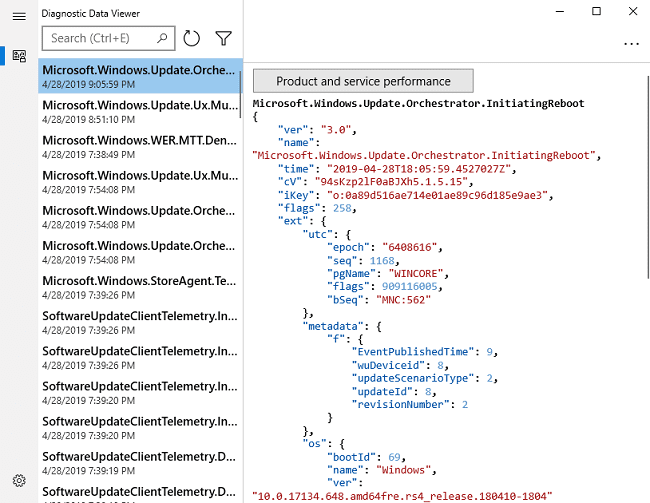Click the "bootId" value 69

click(x=394, y=457)
